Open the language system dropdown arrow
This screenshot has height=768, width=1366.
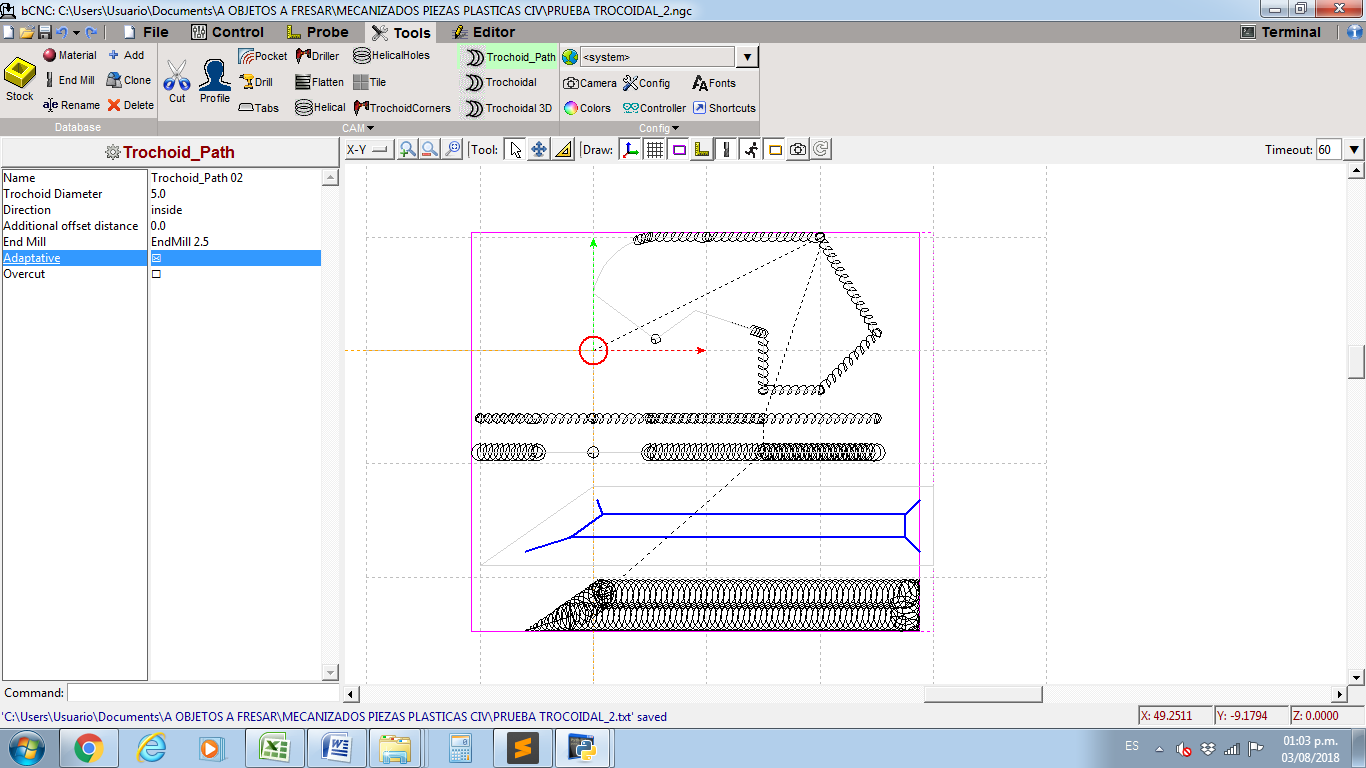click(748, 57)
